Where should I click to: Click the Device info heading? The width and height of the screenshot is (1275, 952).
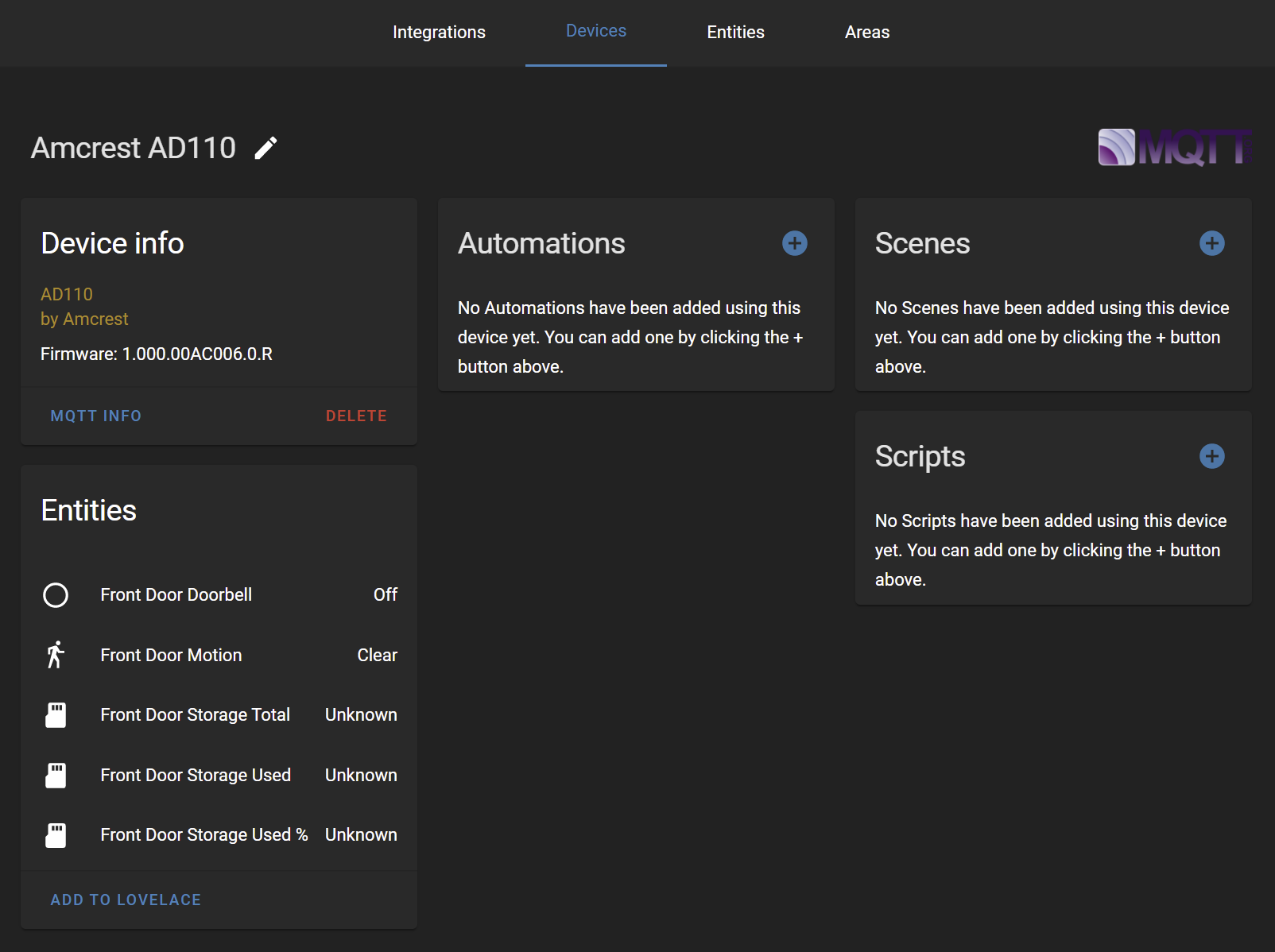112,243
